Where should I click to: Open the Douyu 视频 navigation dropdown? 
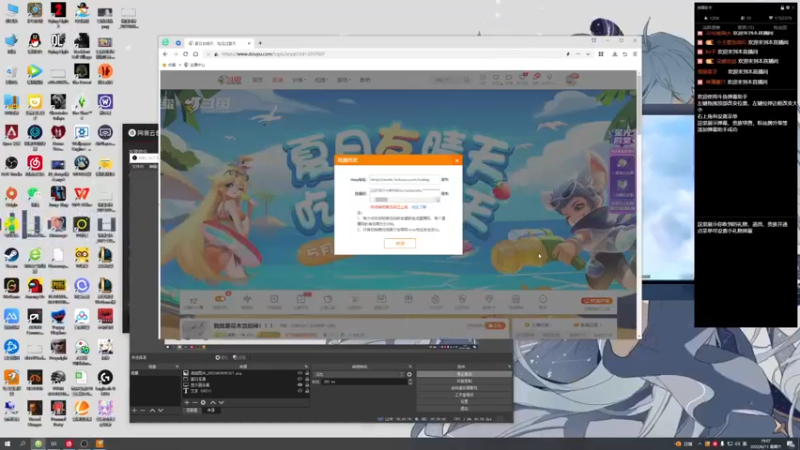click(321, 80)
